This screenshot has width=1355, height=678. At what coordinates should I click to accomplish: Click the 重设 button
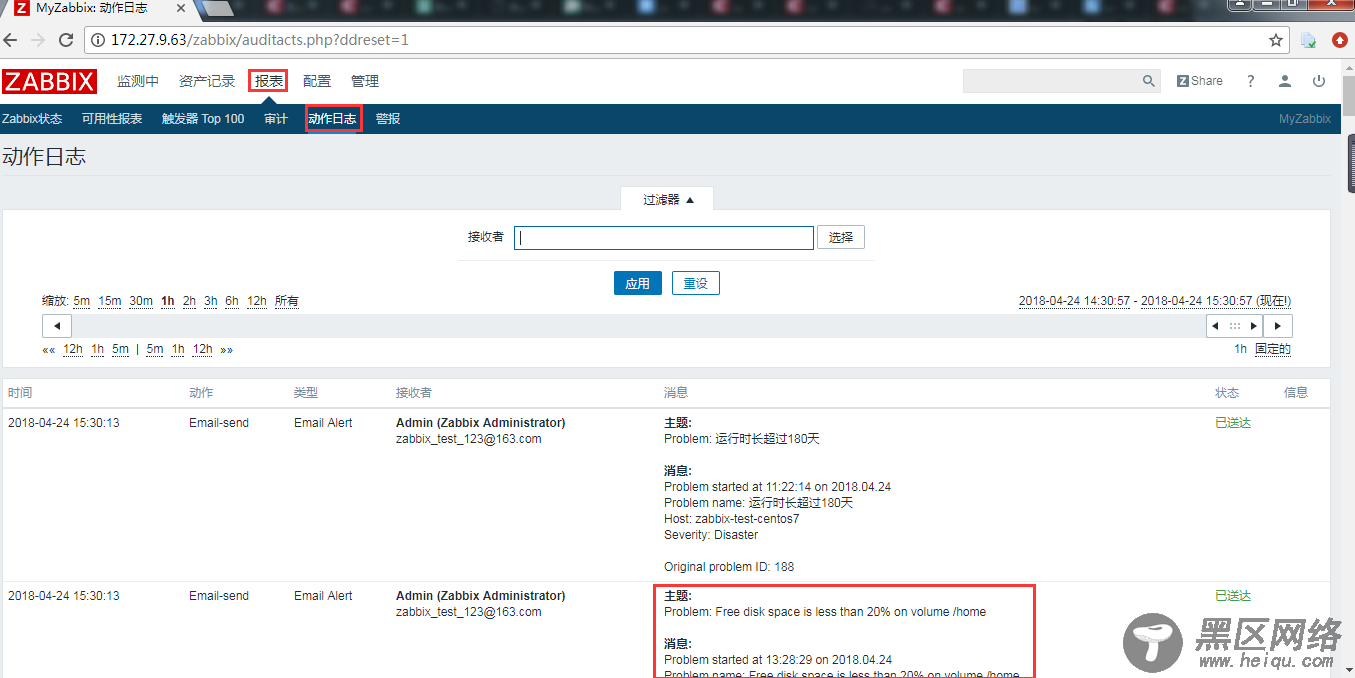pyautogui.click(x=696, y=284)
